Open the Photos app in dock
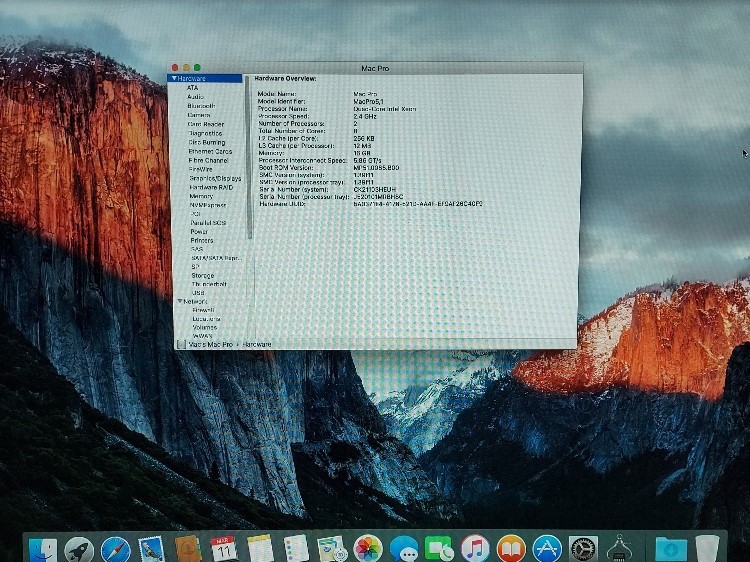Viewport: 750px width, 562px height. [x=368, y=548]
